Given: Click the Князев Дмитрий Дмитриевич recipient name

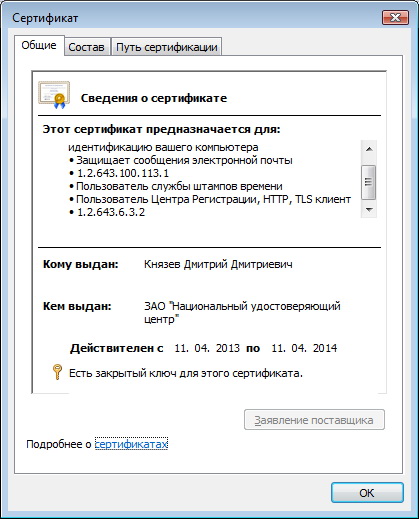Looking at the screenshot, I should (x=218, y=264).
